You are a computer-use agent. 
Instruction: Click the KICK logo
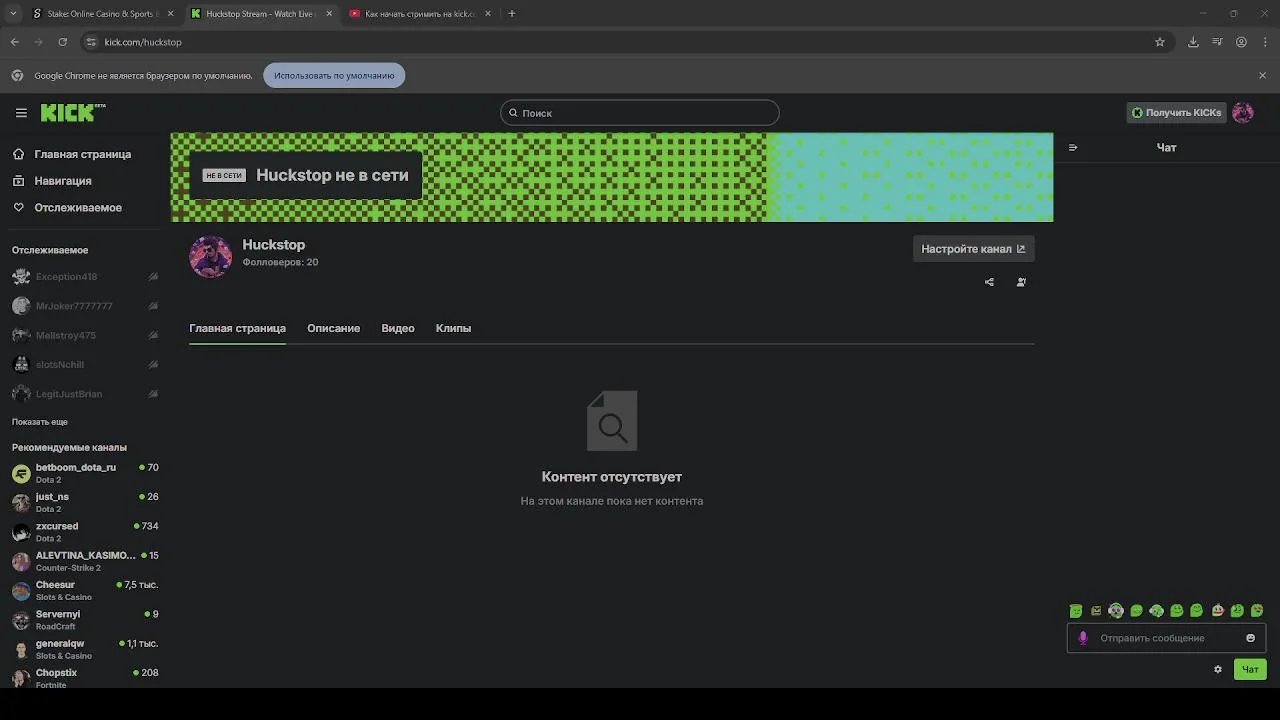(x=73, y=113)
